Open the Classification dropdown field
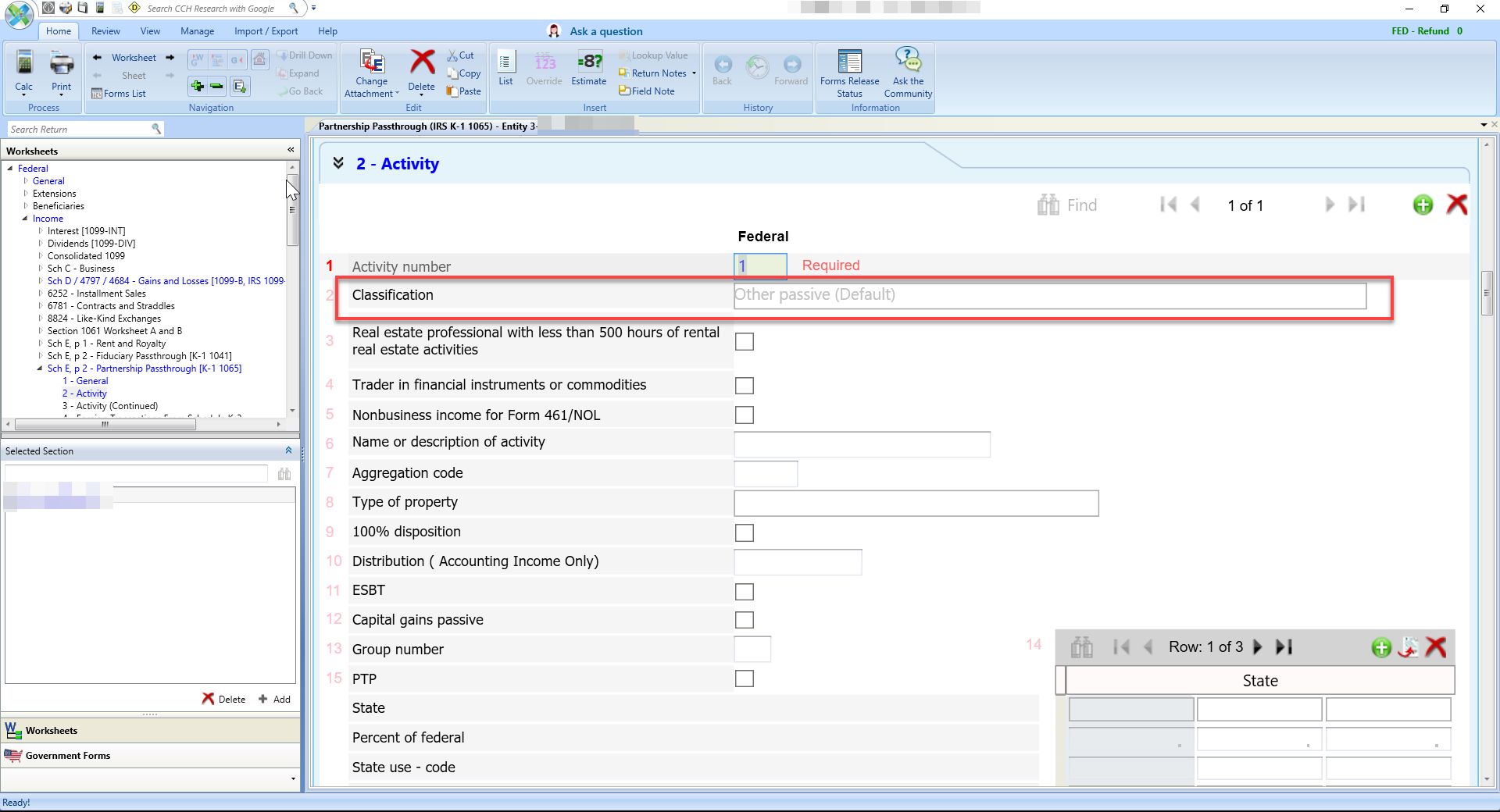The height and width of the screenshot is (812, 1500). pyautogui.click(x=1049, y=295)
